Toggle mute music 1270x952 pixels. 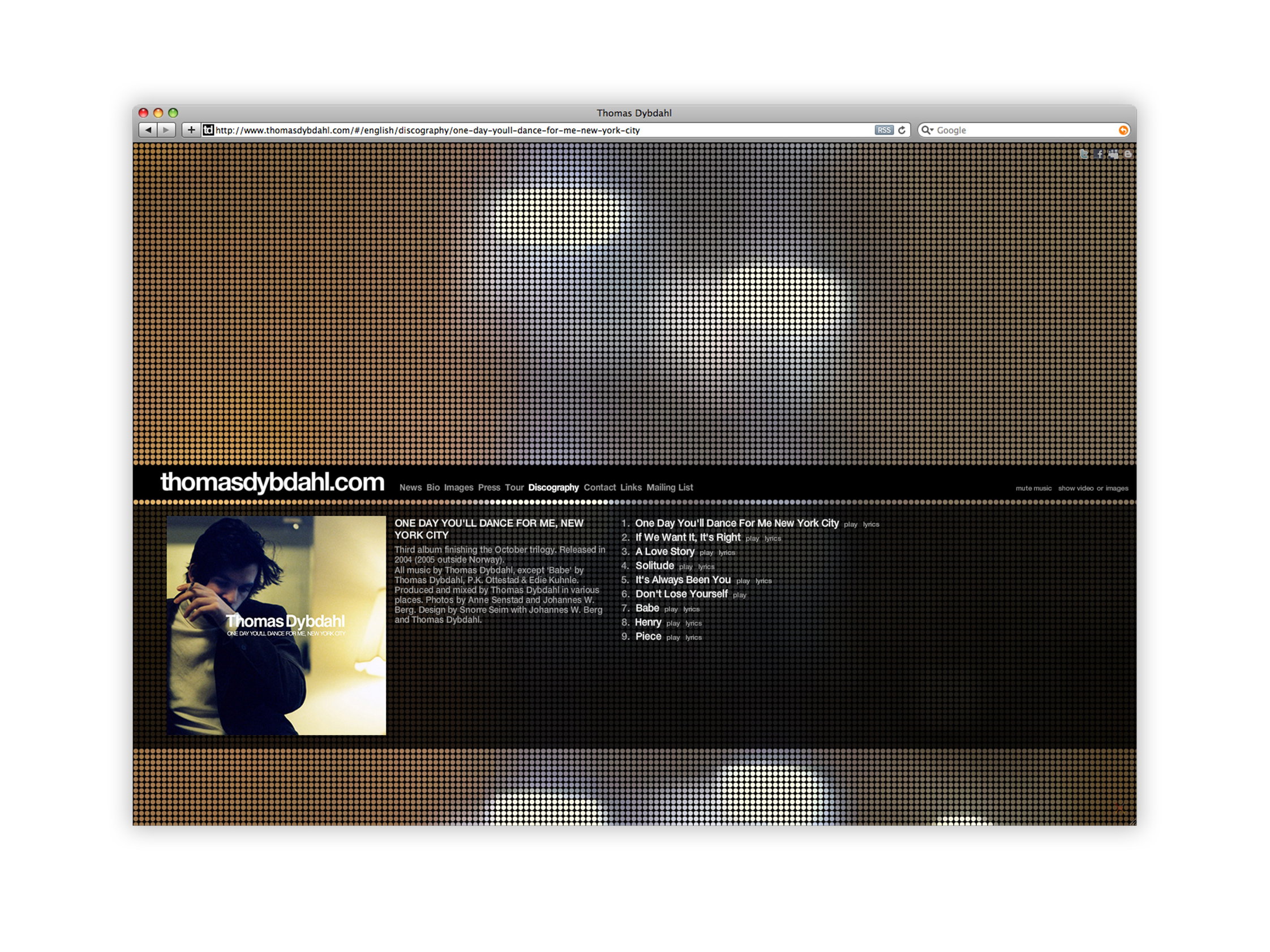click(1033, 488)
